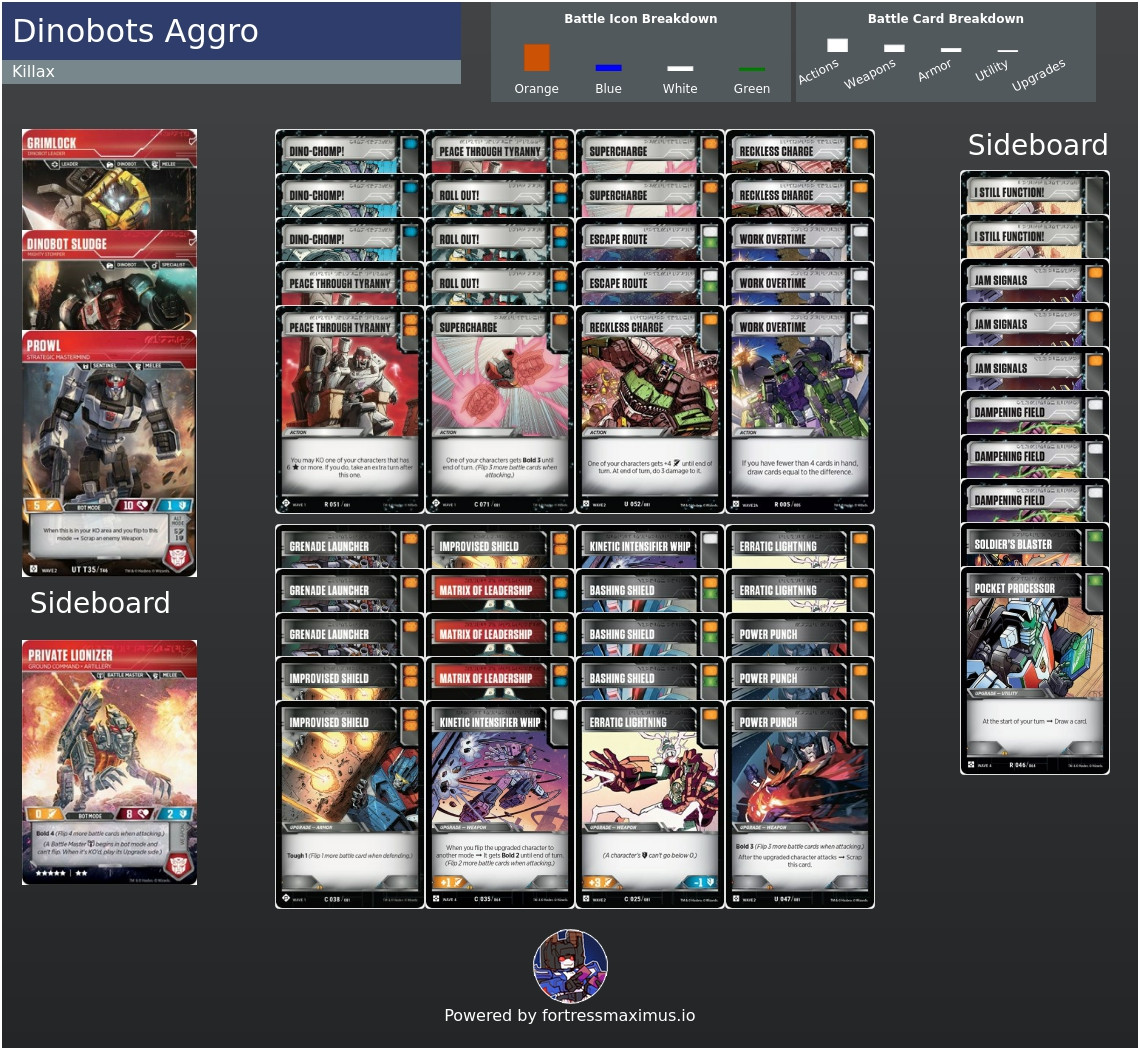The image size is (1140, 1050).
Task: Click the "Green" legend label
Action: click(751, 89)
